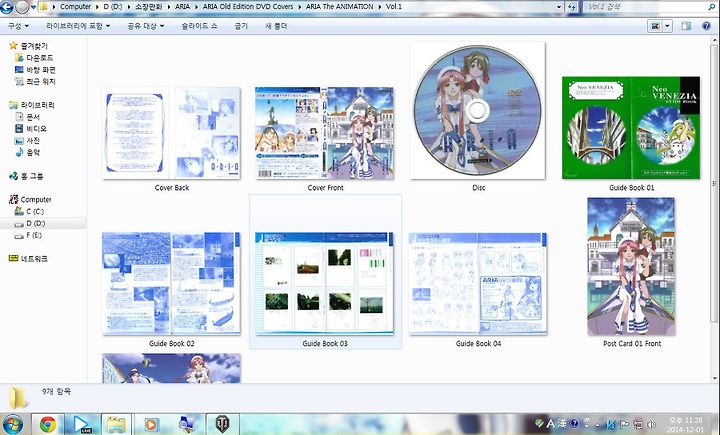
Task: Select 음악 library in the sidebar
Action: click(28, 152)
